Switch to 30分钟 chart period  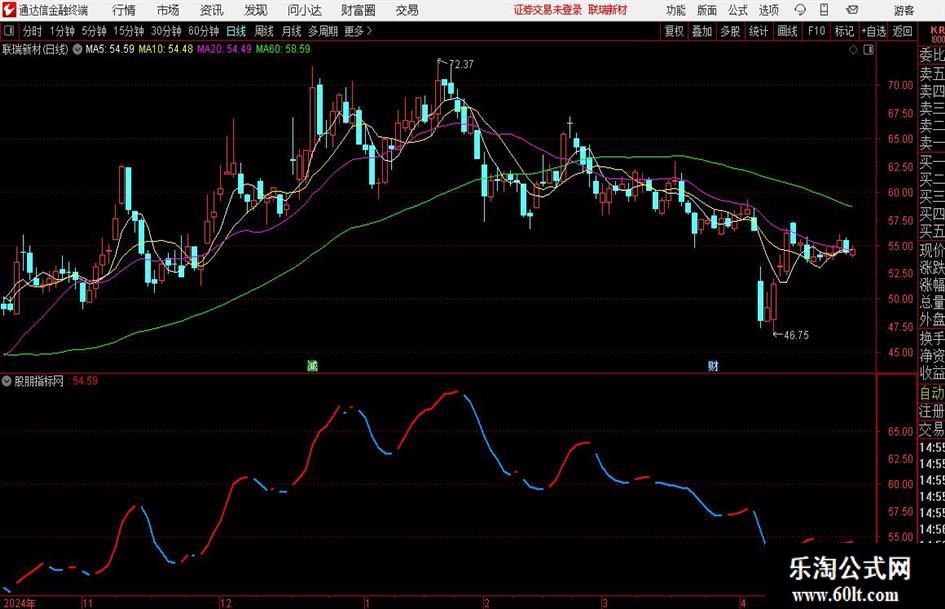[x=166, y=31]
